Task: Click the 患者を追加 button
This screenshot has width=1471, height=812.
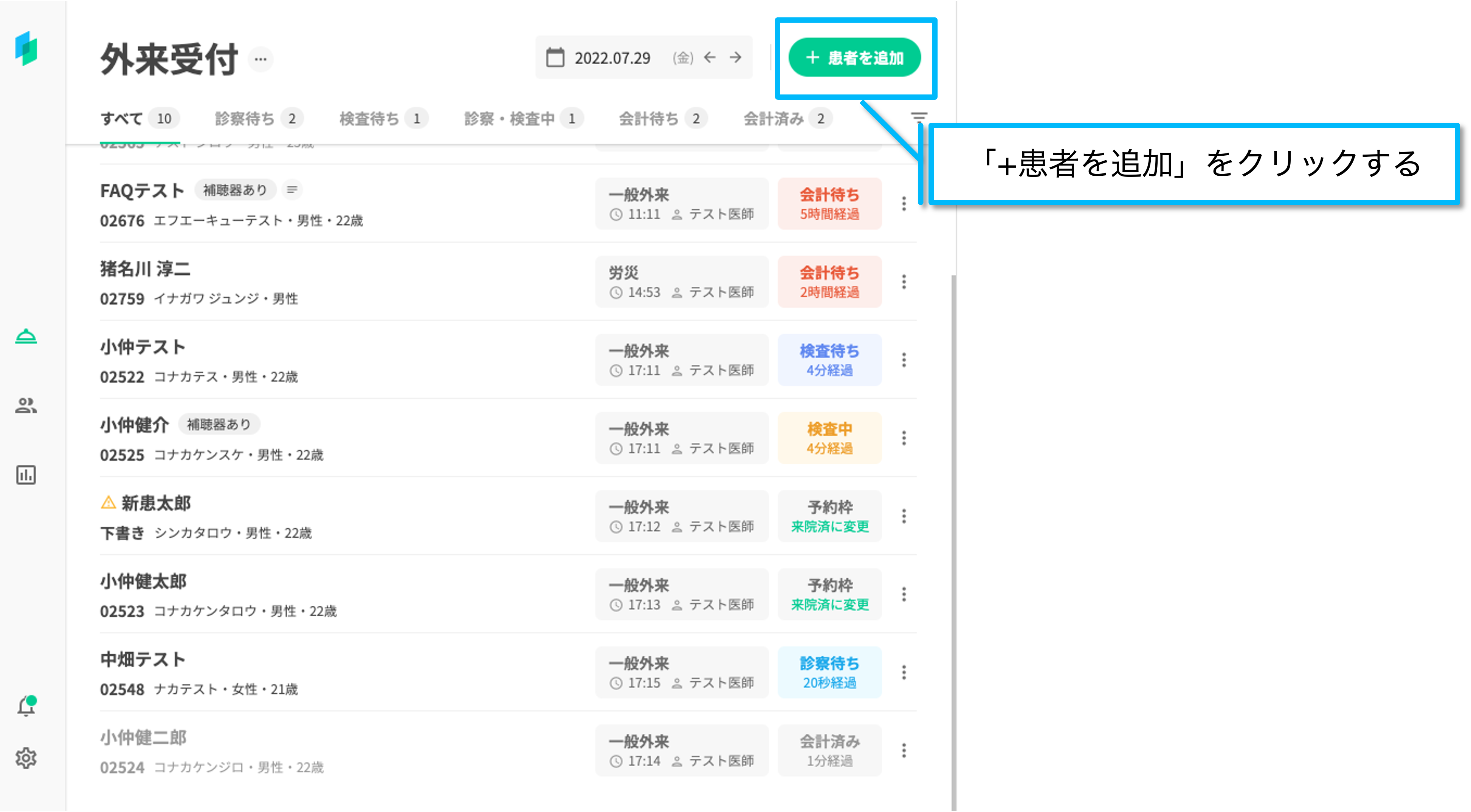Action: point(855,58)
